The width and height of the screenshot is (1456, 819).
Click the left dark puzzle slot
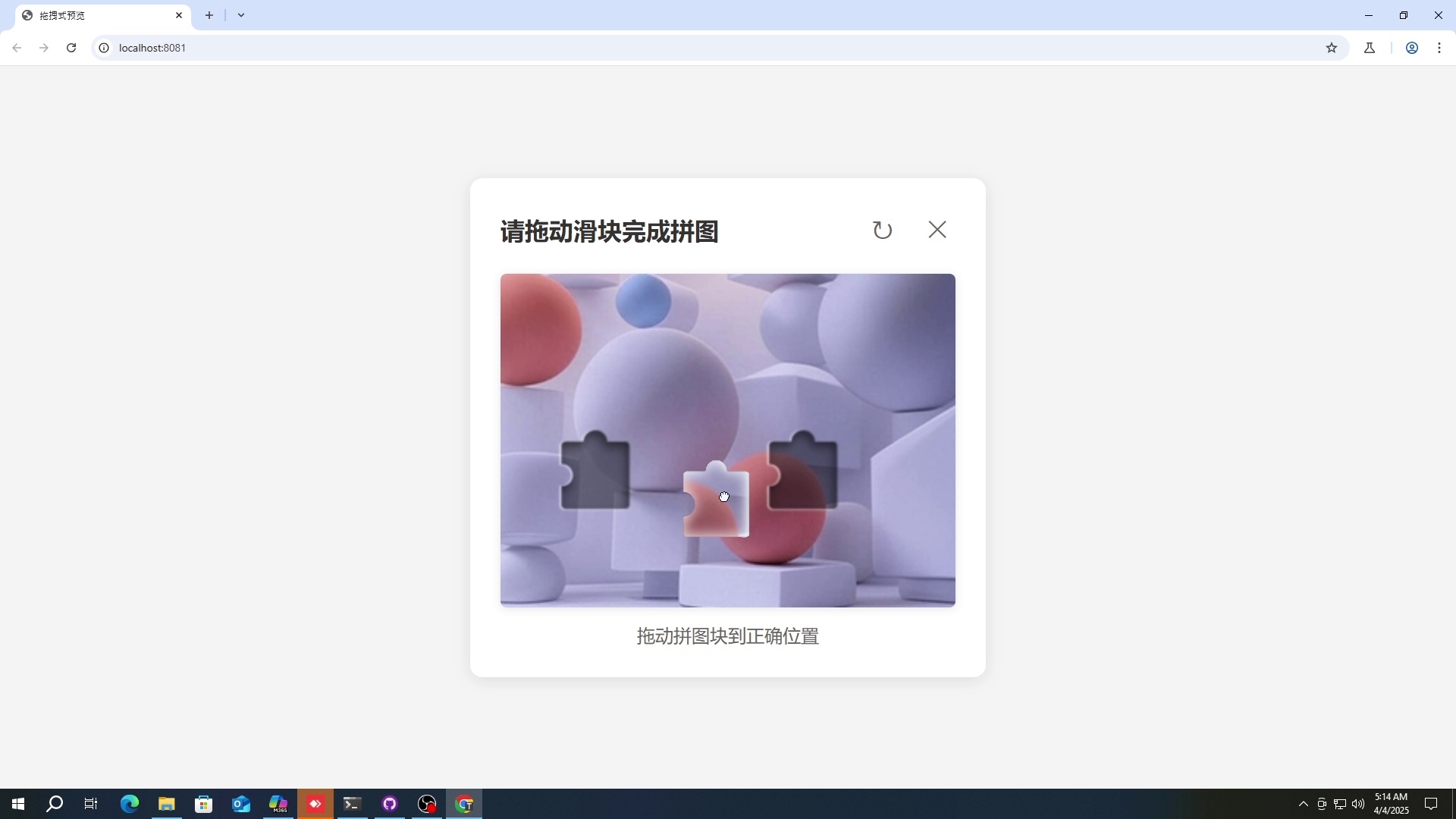[x=595, y=472]
